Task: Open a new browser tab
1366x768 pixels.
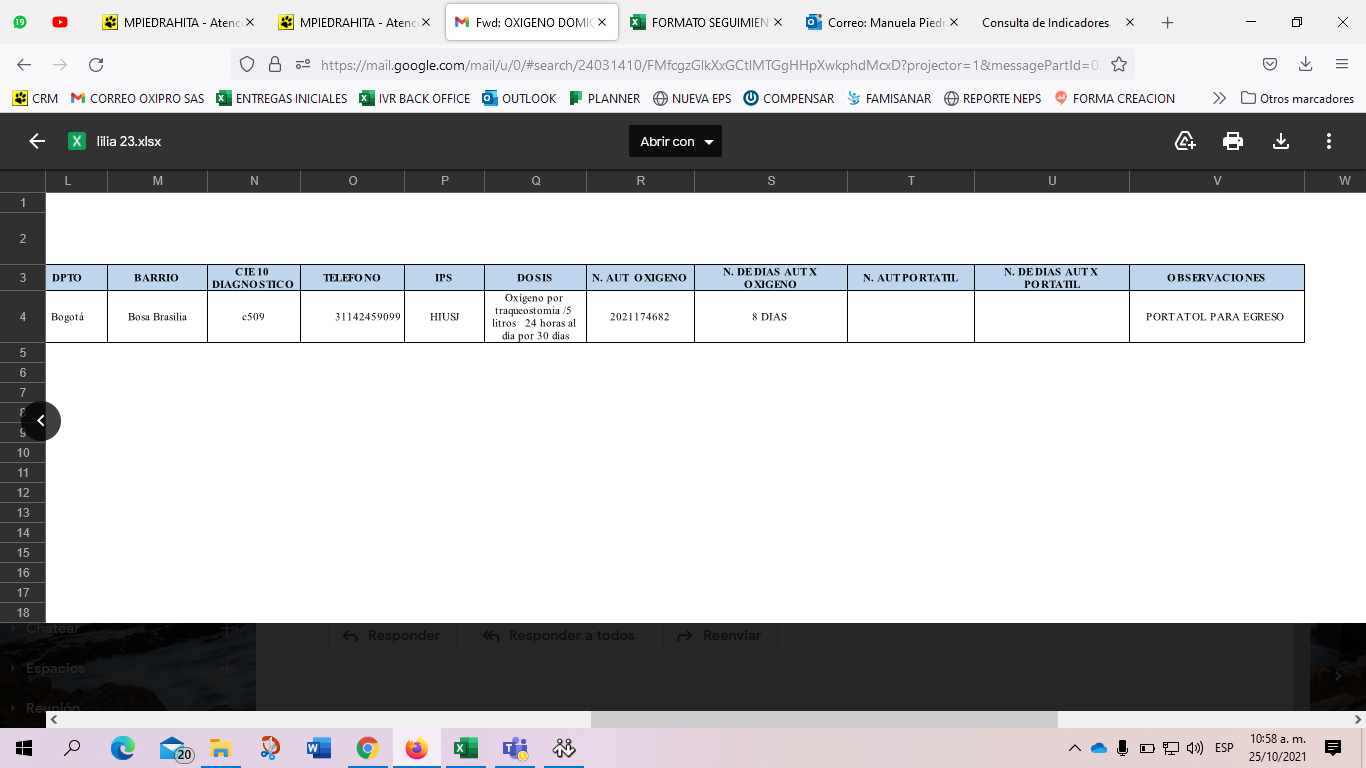Action: pos(1167,22)
